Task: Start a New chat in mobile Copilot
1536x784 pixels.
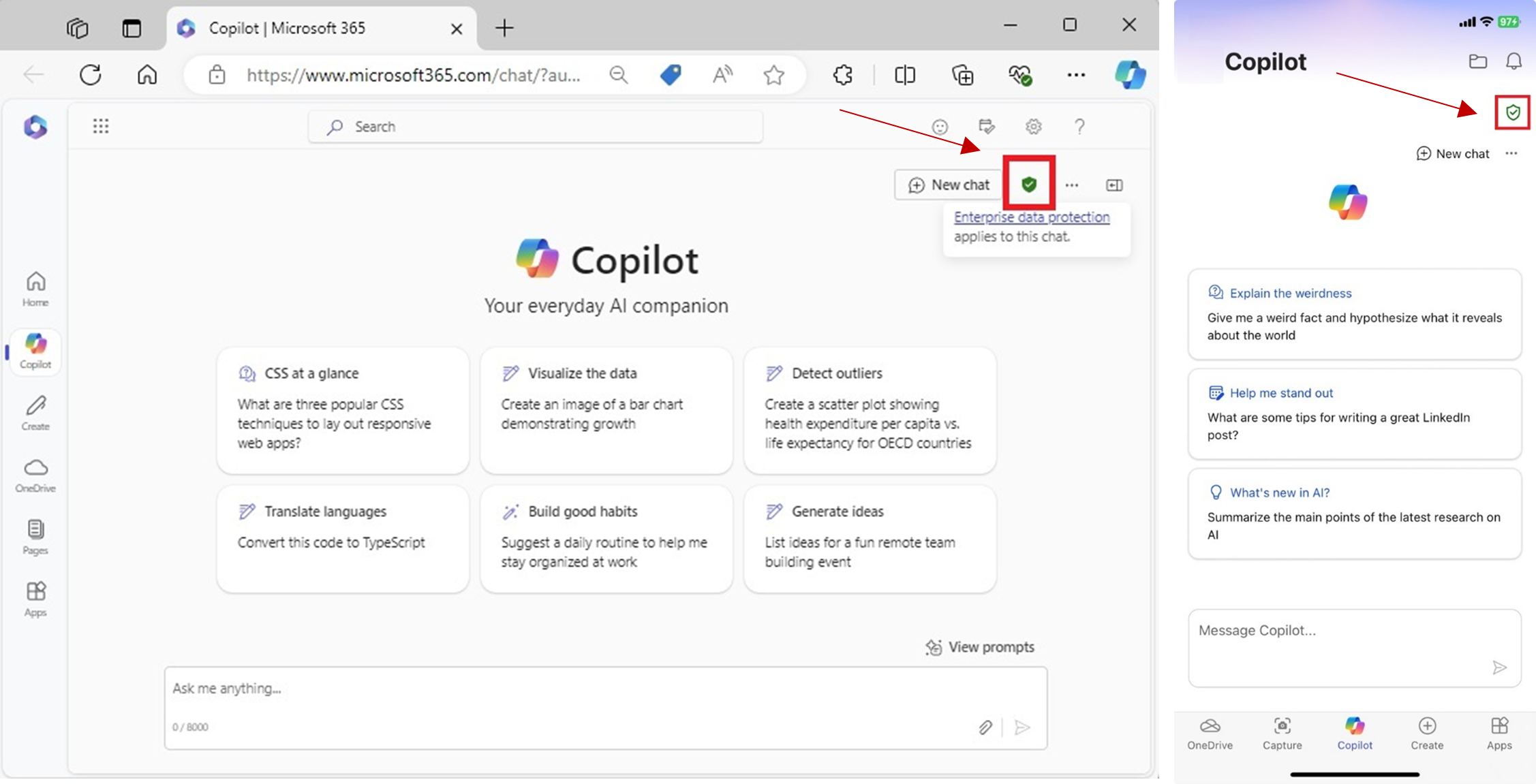Action: (x=1452, y=153)
